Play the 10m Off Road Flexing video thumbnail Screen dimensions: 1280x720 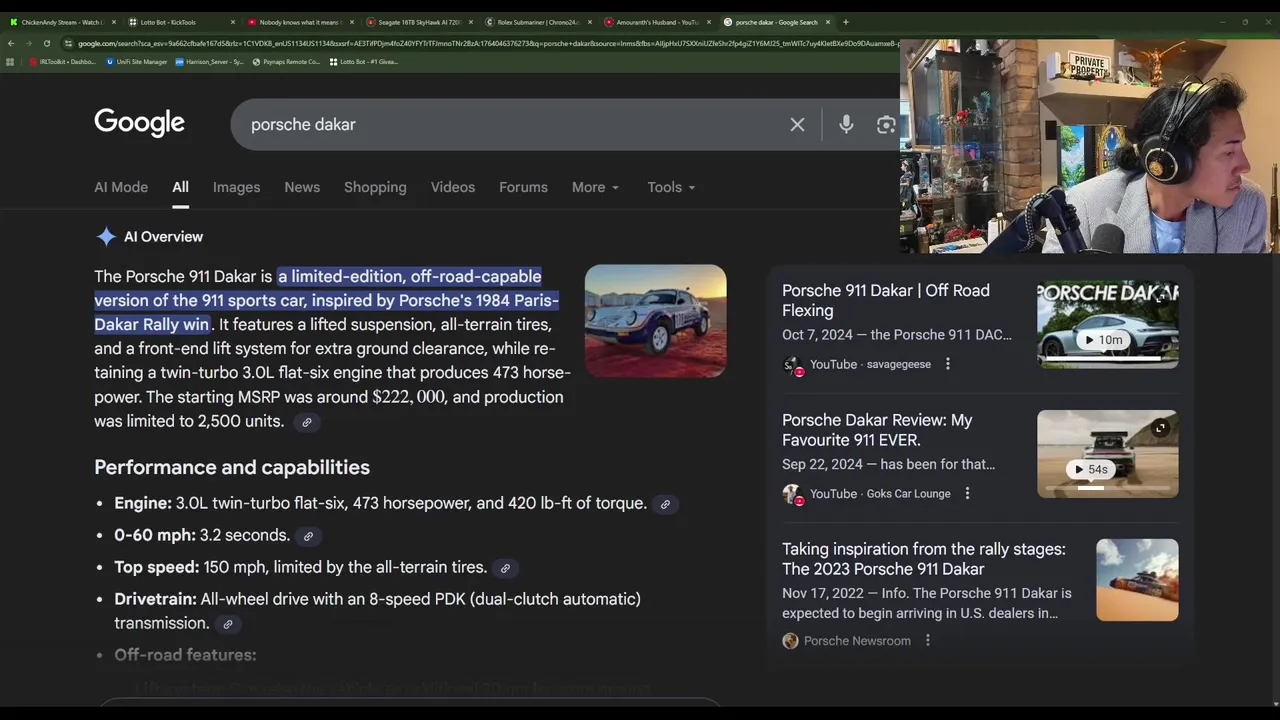point(1107,324)
